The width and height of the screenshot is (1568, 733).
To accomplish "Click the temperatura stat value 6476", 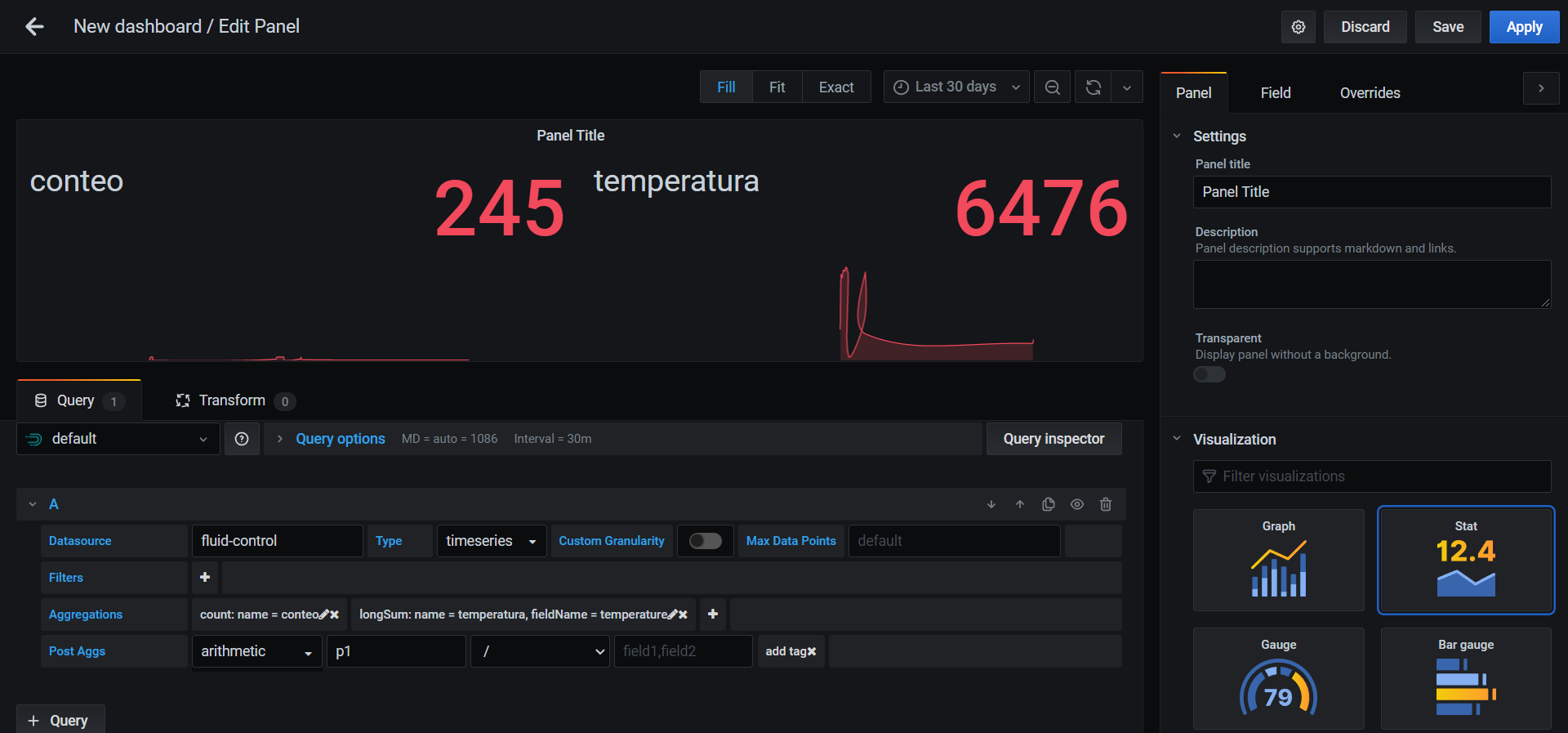I will coord(1041,209).
